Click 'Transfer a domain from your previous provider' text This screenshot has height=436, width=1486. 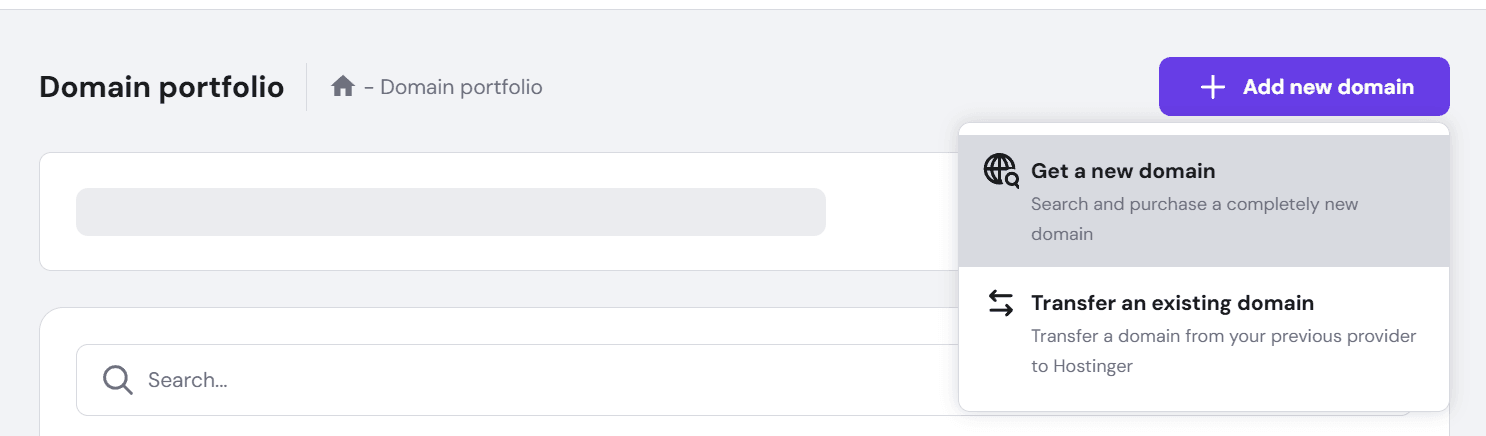pos(1223,336)
